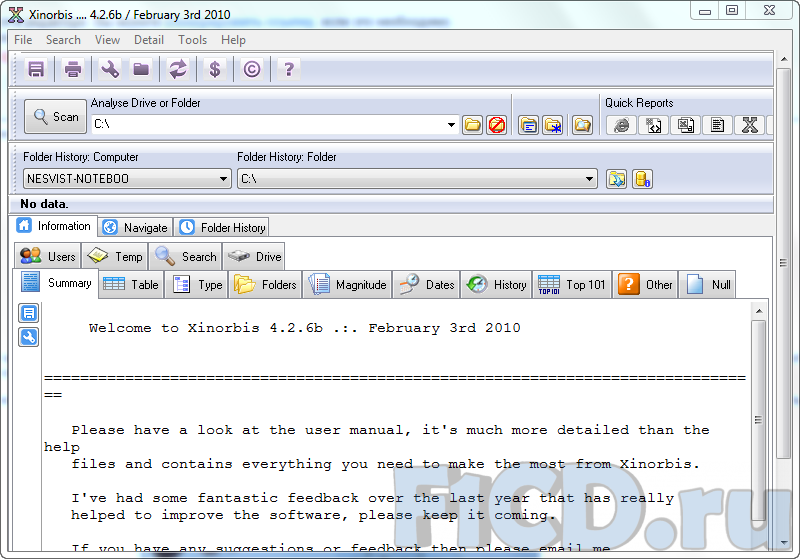
Task: Click the copyright symbol toolbar icon
Action: [252, 69]
